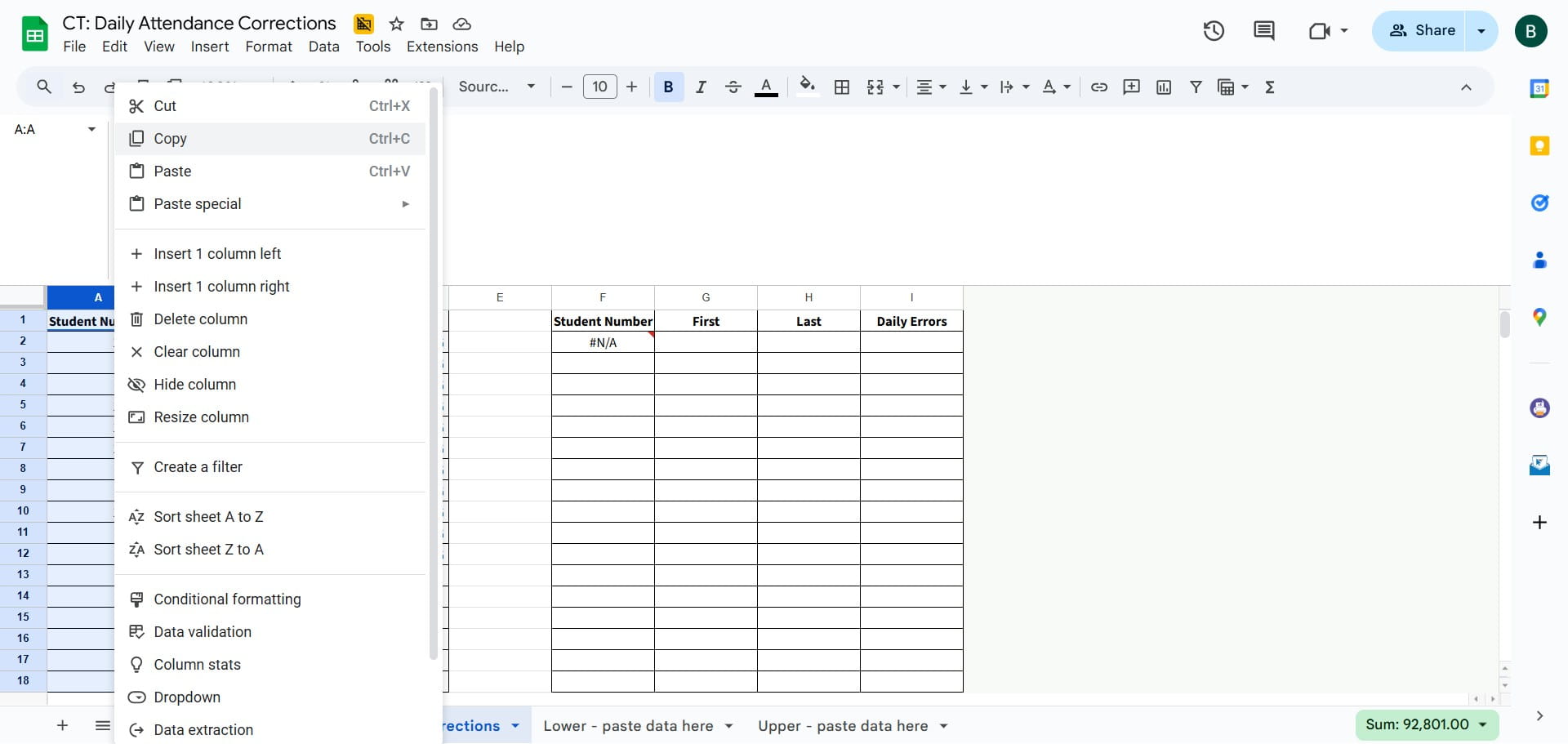Screen dimensions: 1568x744
Task: Open the comments panel icon
Action: [1263, 31]
